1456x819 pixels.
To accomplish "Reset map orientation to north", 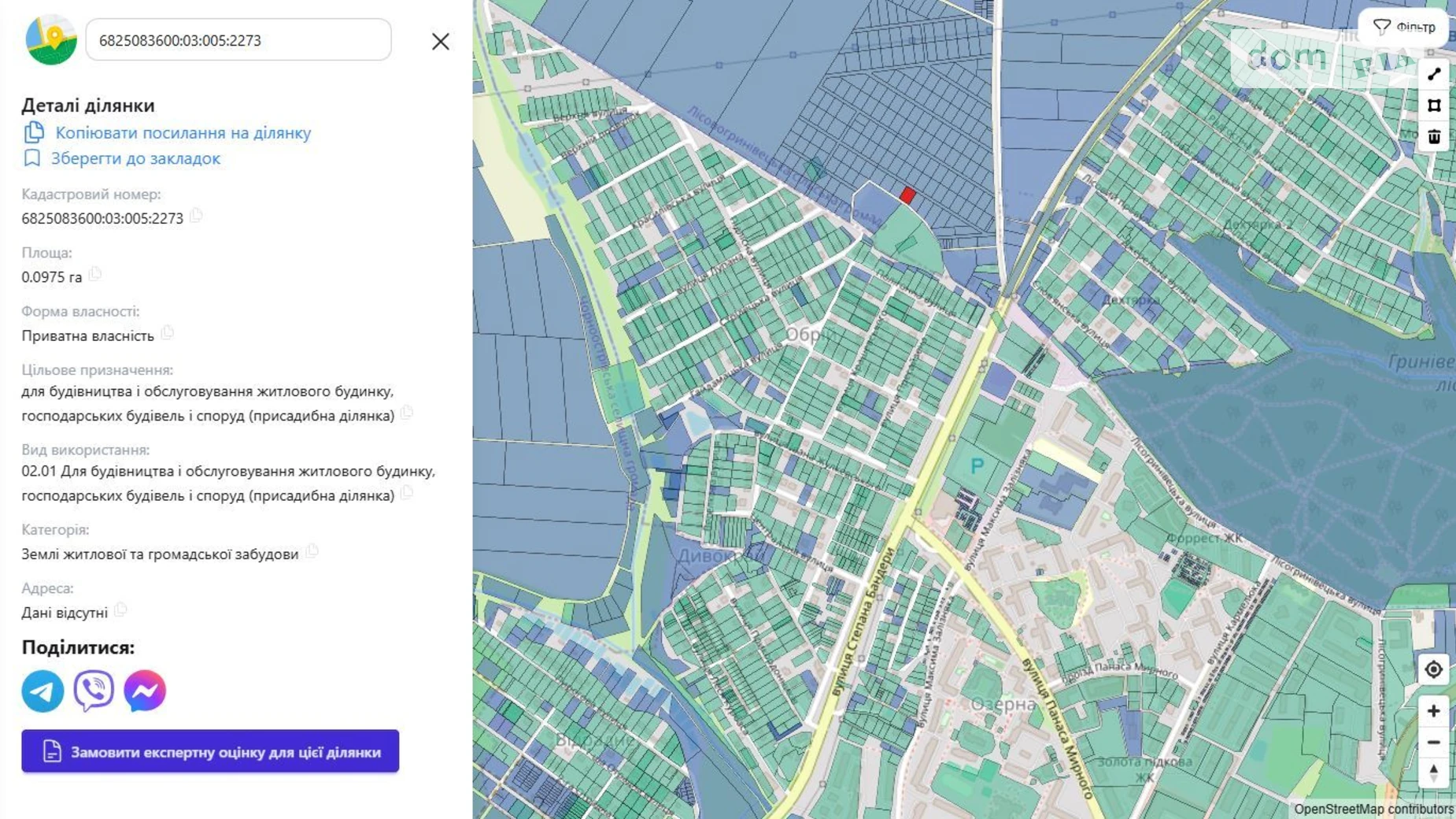I will pos(1433,773).
